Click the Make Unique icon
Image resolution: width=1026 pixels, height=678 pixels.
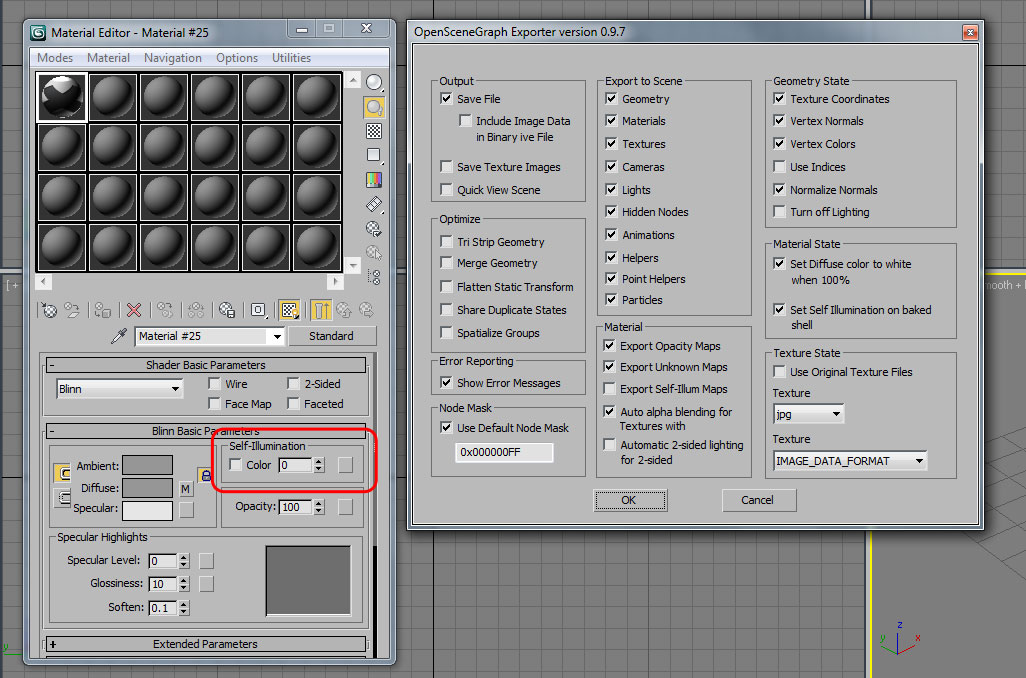tap(196, 310)
